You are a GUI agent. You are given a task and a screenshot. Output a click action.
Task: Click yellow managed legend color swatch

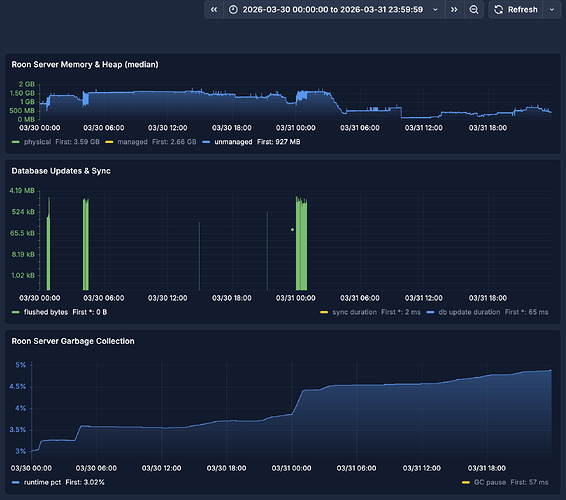[x=109, y=142]
